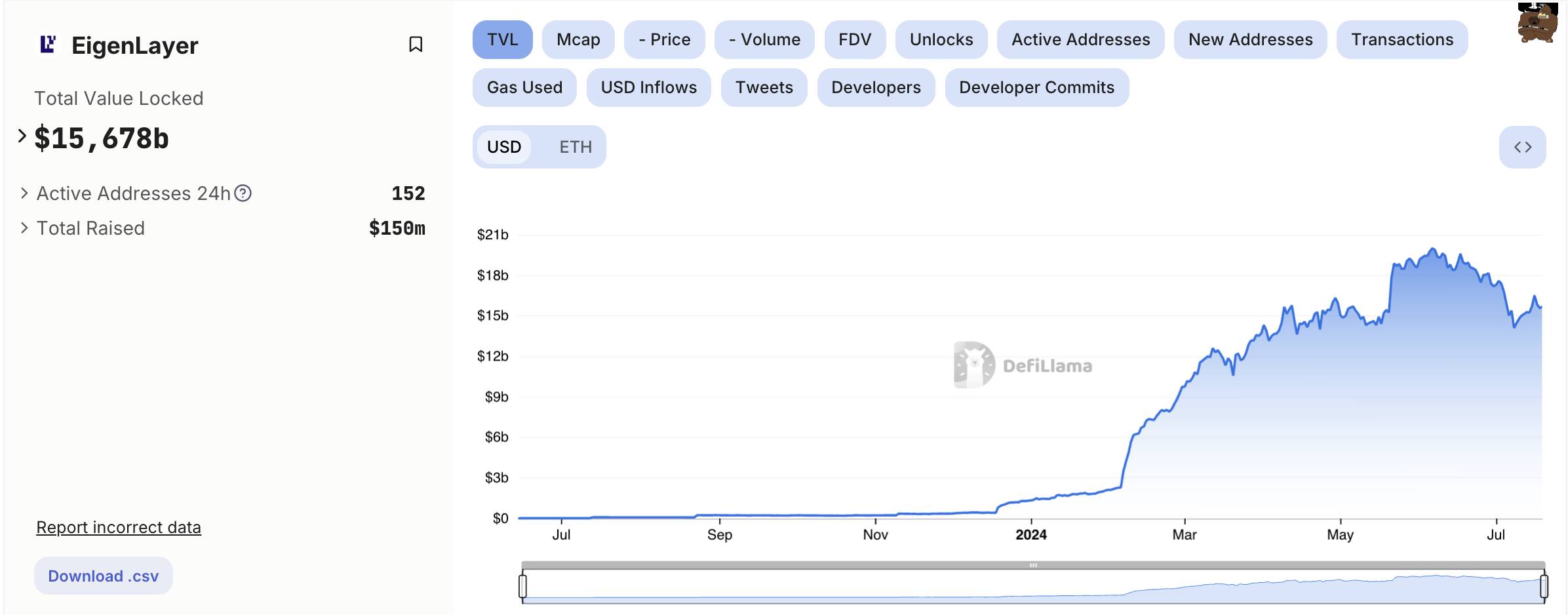Viewport: 1568px width, 615px height.
Task: Switch chart denomination to ETH
Action: tap(576, 147)
